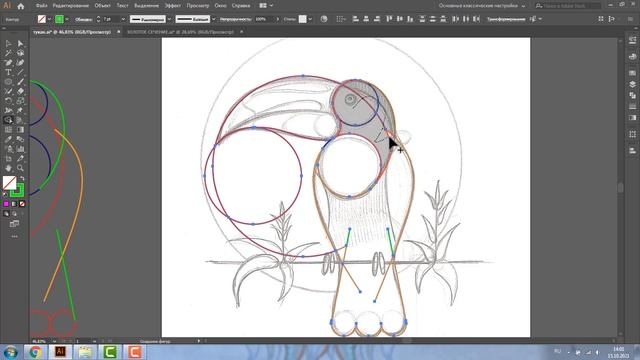The height and width of the screenshot is (360, 640).
Task: Select the Puppet Warp pin tool
Action: (x=20, y=110)
